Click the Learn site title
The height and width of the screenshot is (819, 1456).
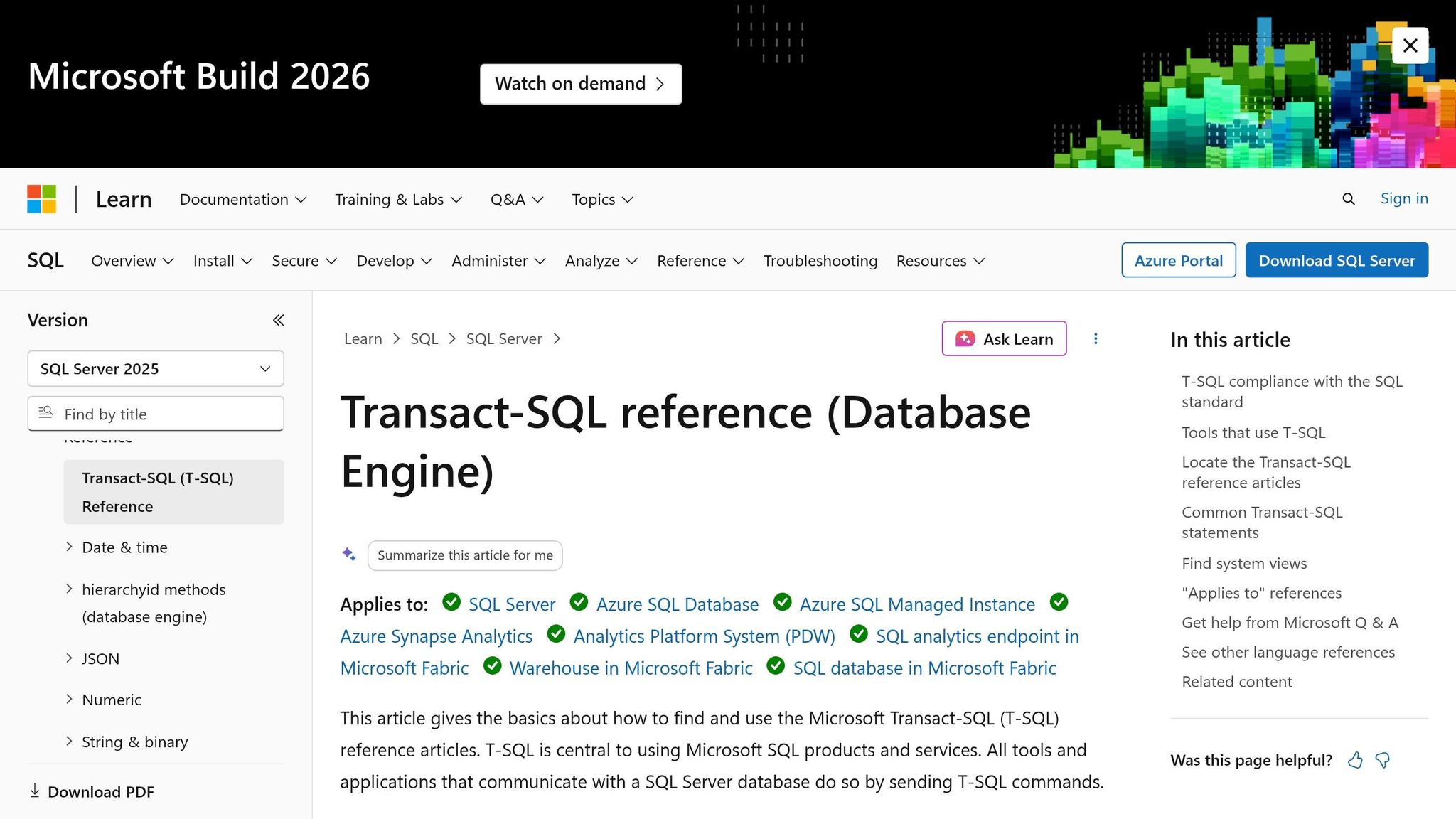tap(124, 199)
